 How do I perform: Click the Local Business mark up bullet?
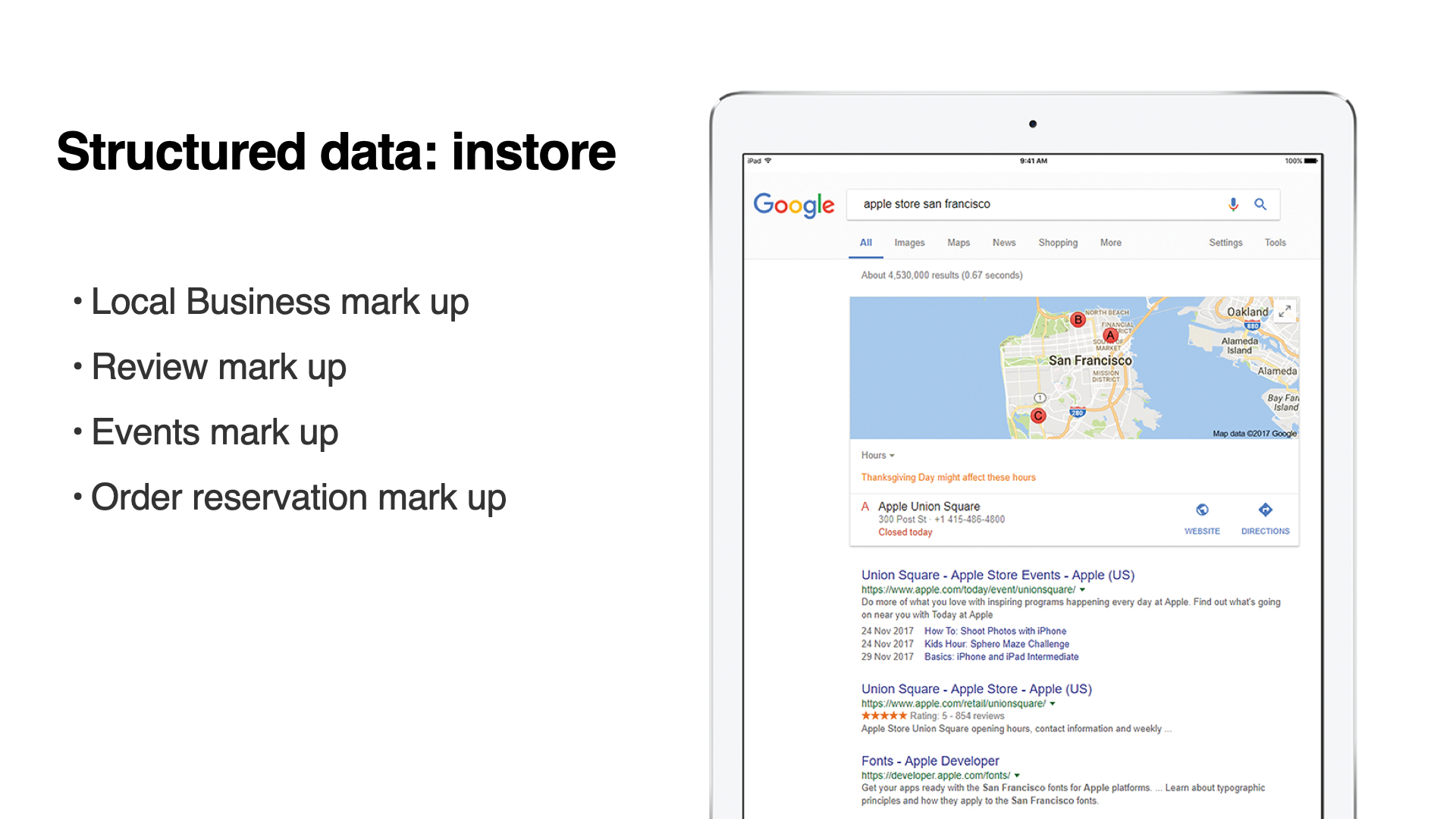click(x=280, y=302)
